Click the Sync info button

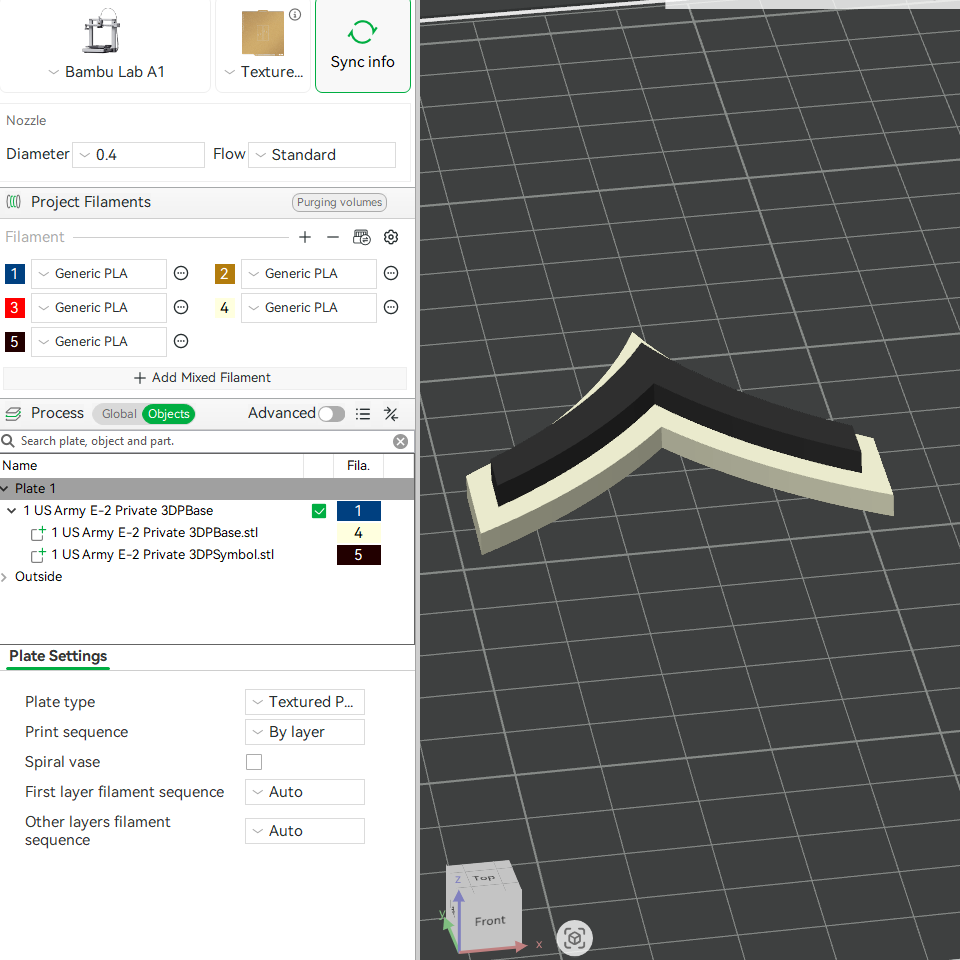click(x=362, y=46)
